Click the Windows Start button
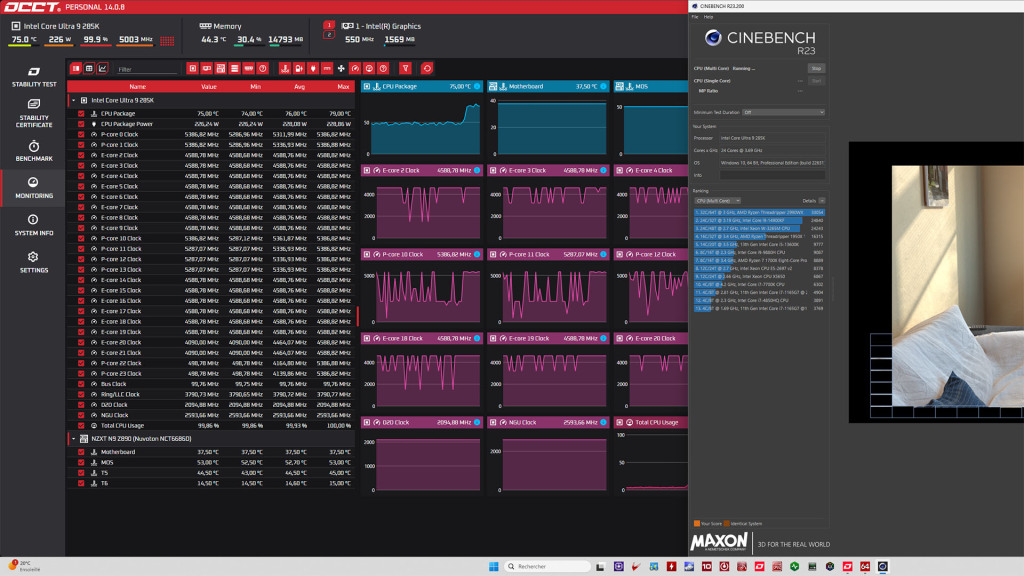The height and width of the screenshot is (576, 1024). coord(494,566)
